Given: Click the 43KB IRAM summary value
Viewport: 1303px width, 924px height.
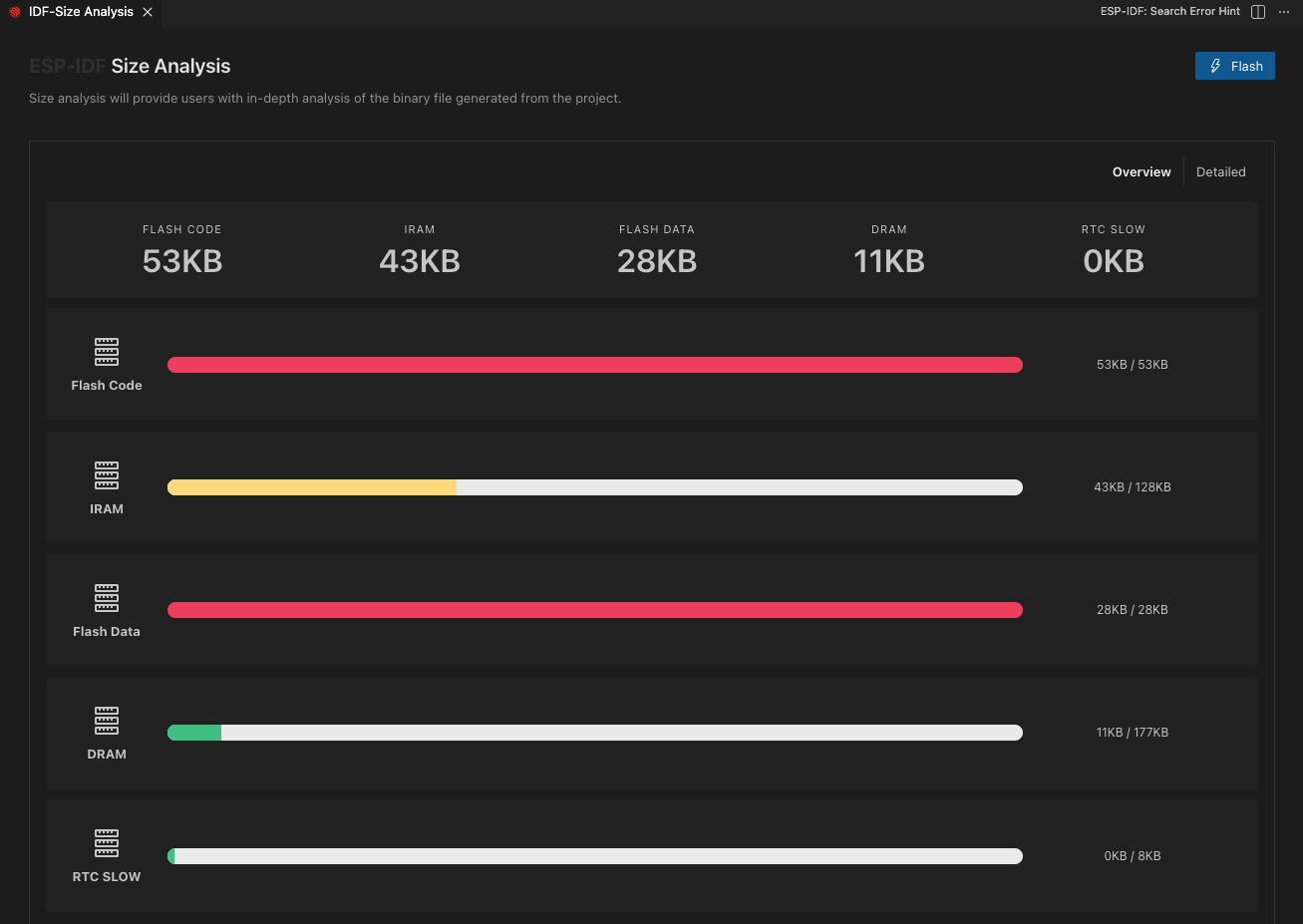Looking at the screenshot, I should point(420,261).
